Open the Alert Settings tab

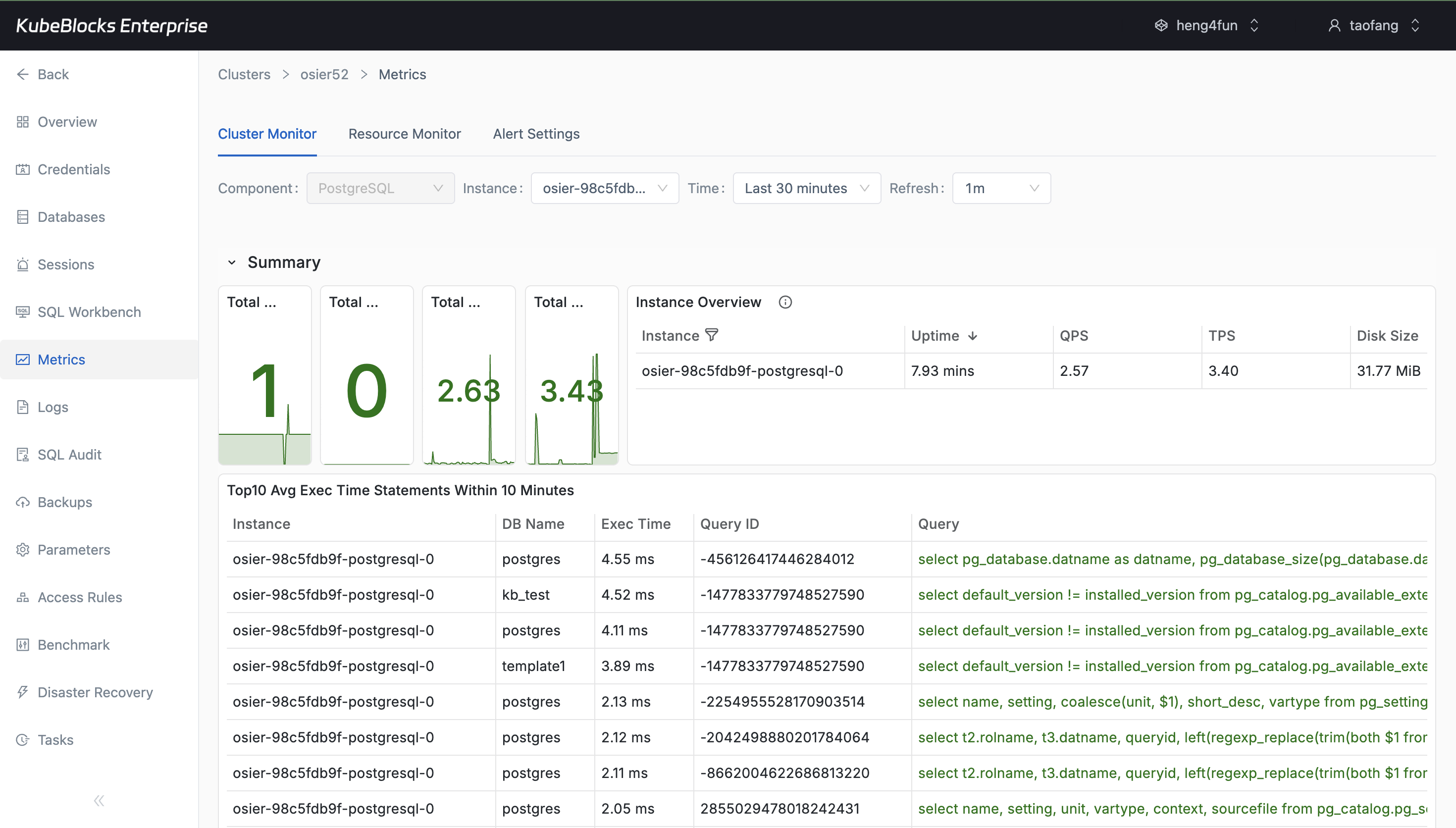pos(535,134)
